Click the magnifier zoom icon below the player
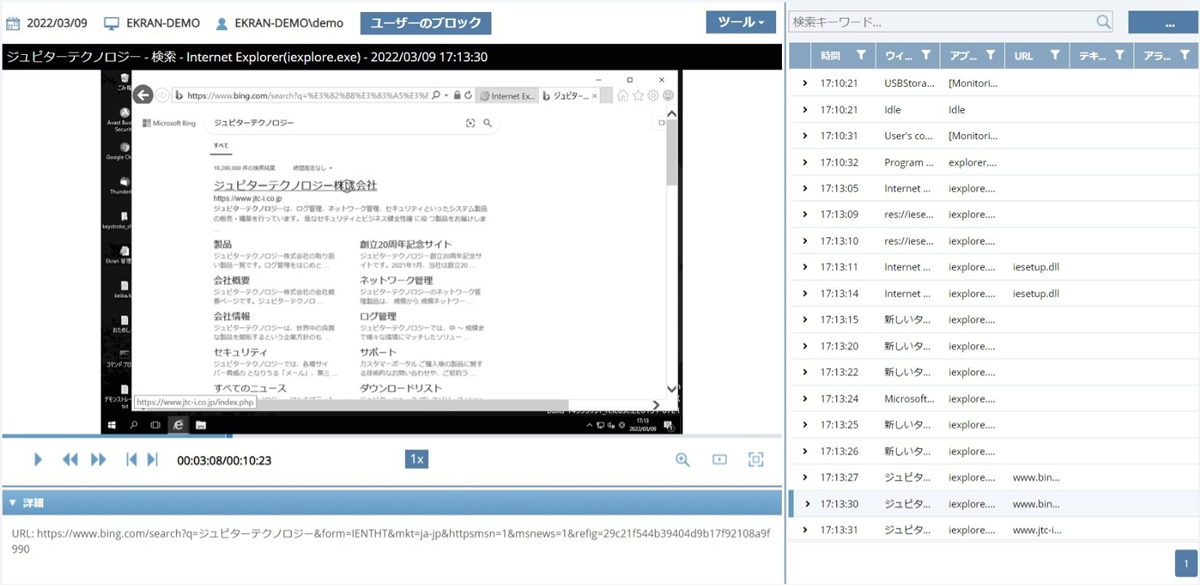The image size is (1200, 585). pyautogui.click(x=683, y=459)
